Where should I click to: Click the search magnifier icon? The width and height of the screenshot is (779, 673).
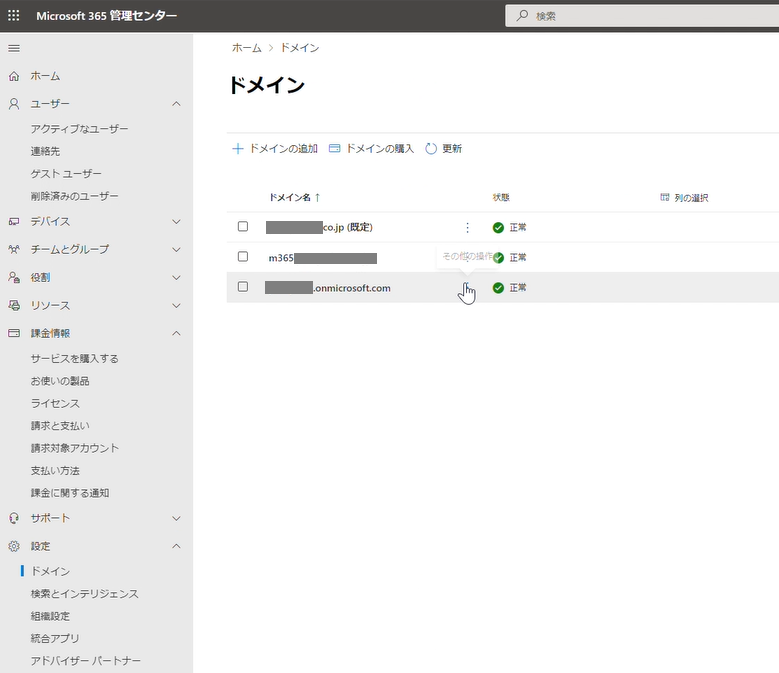522,15
